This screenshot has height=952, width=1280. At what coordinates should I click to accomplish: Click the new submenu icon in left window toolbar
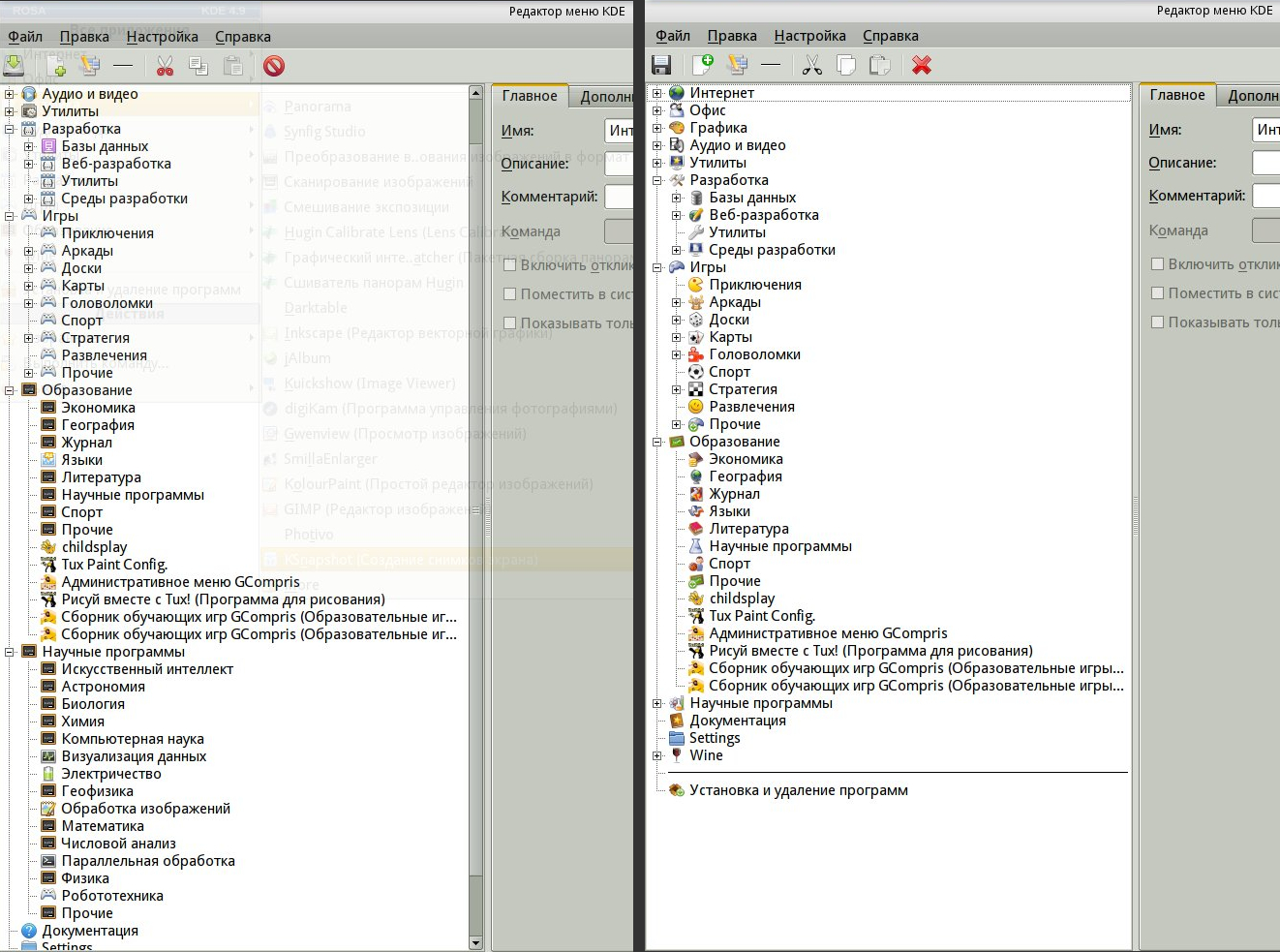point(90,65)
